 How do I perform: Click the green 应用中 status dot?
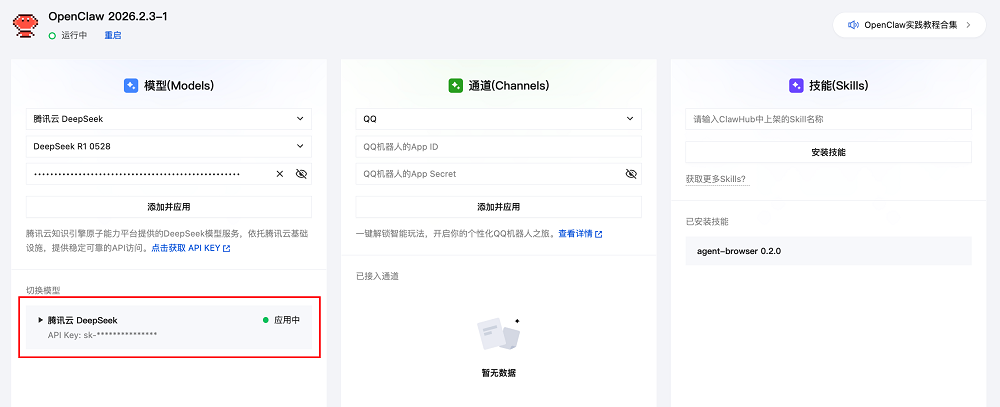click(266, 320)
